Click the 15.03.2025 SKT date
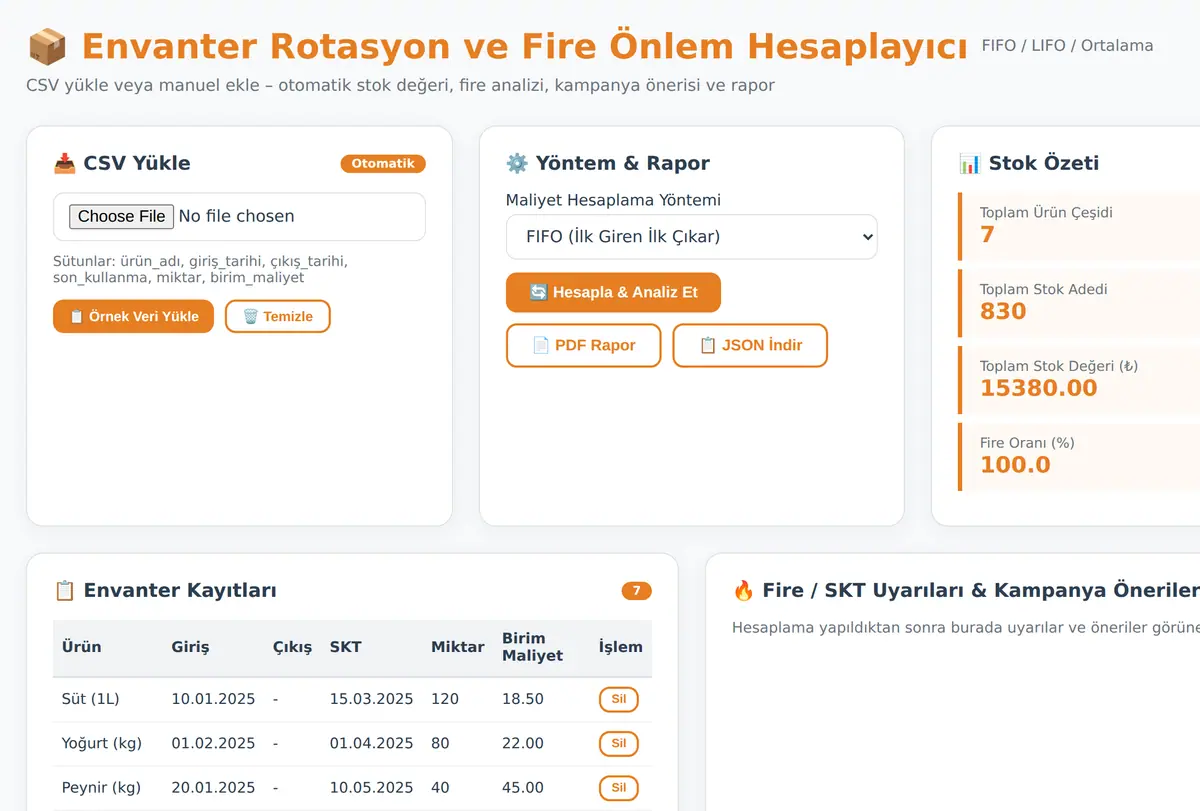 pyautogui.click(x=371, y=699)
